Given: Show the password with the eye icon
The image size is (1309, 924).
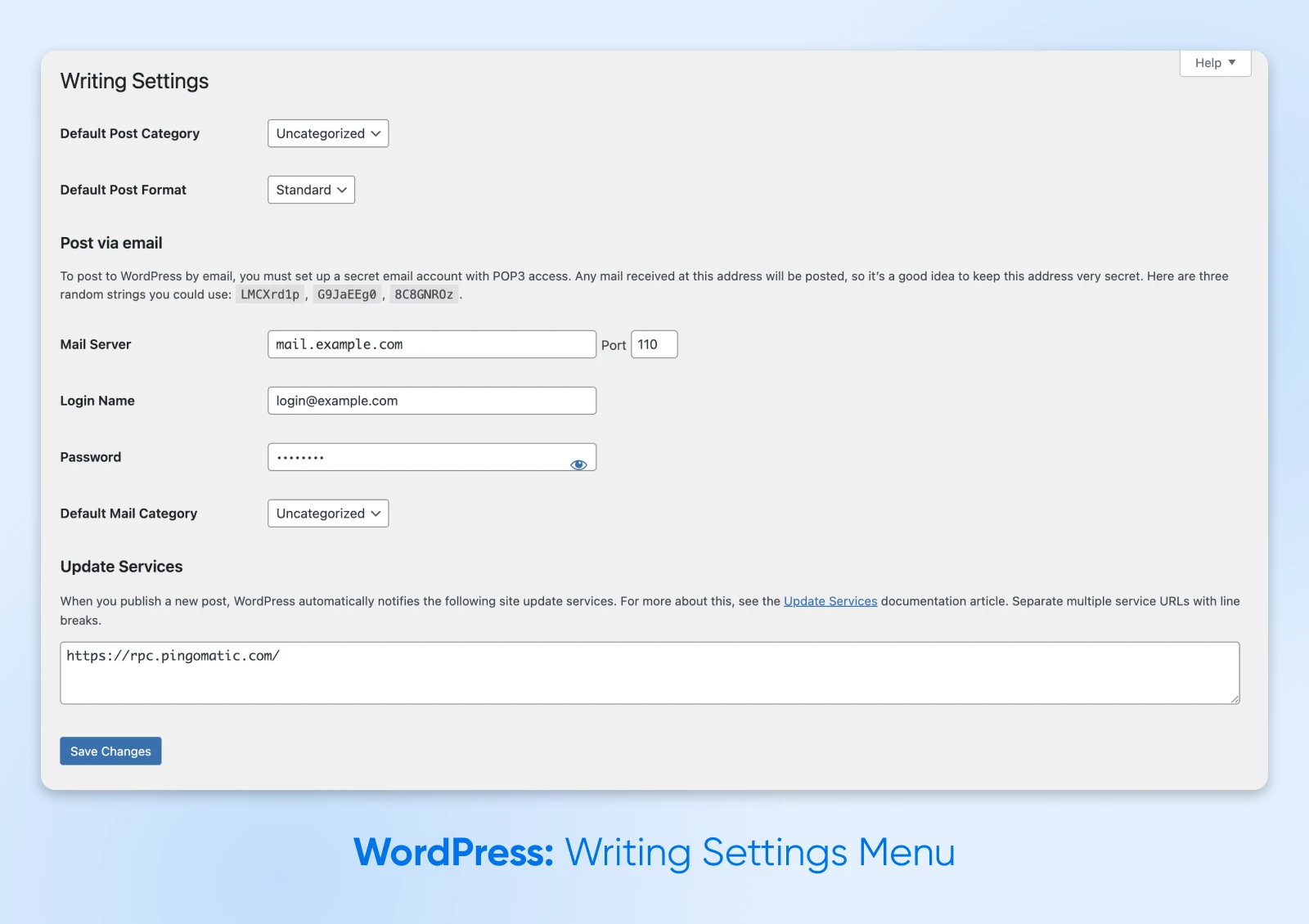Looking at the screenshot, I should 578,464.
